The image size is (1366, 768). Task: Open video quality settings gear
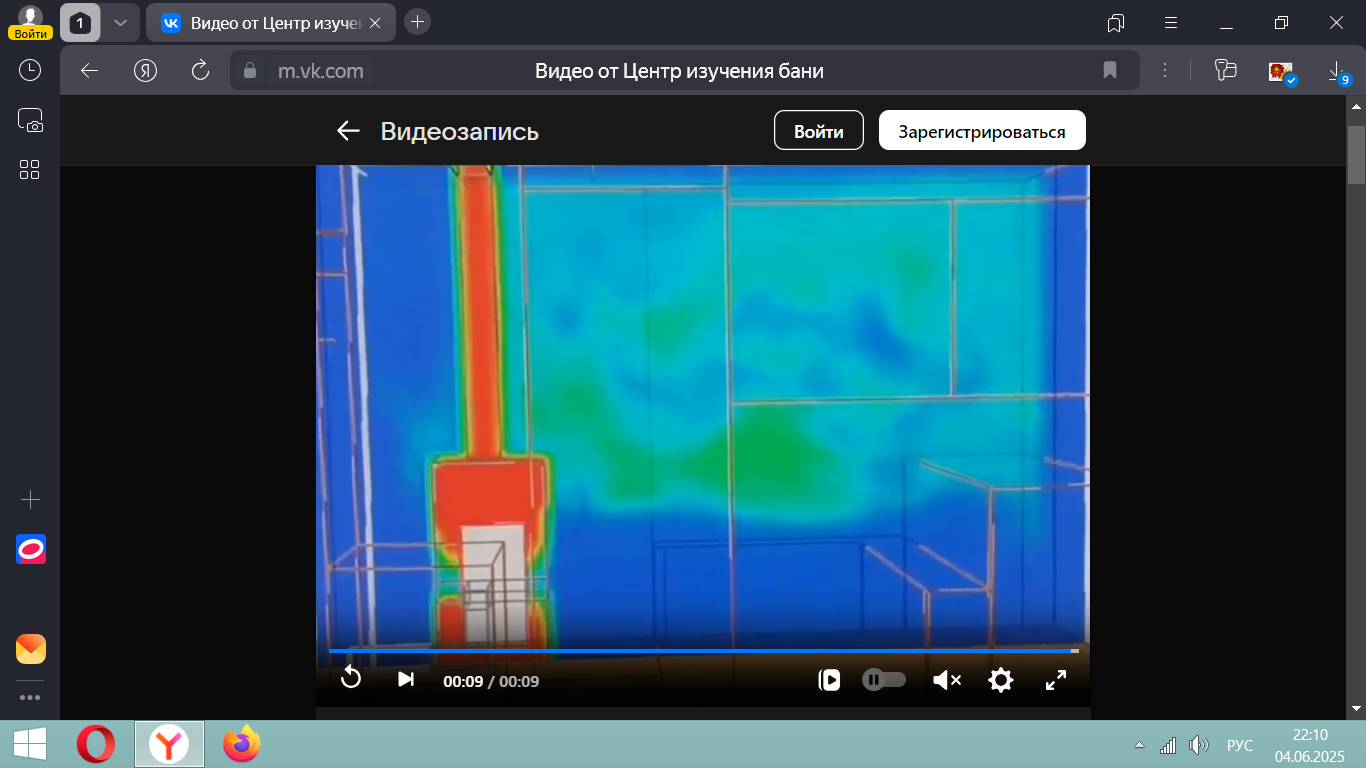coord(1000,680)
